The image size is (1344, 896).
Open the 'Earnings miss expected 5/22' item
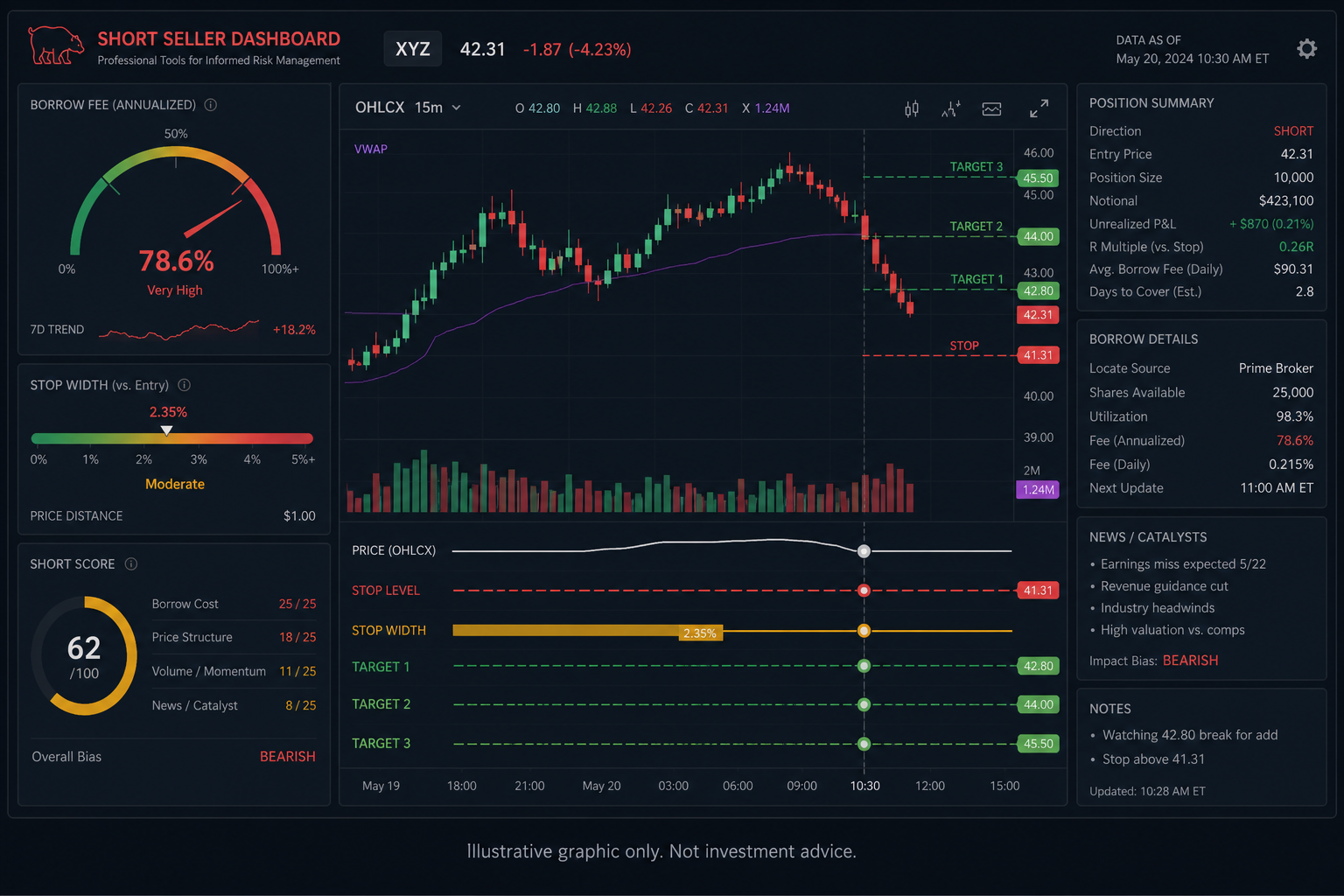click(1183, 564)
